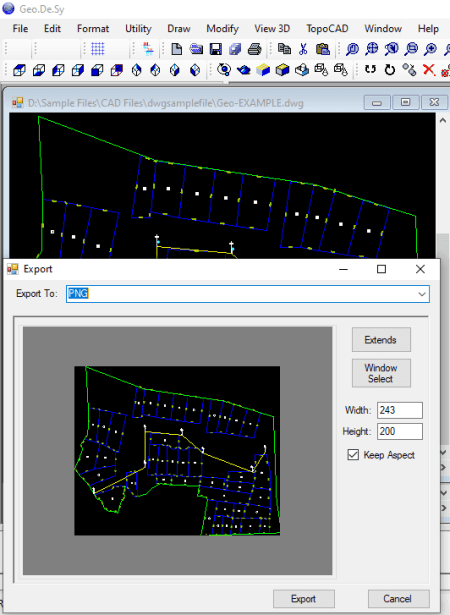The image size is (450, 615).
Task: Click the red X delete icon
Action: pos(429,70)
